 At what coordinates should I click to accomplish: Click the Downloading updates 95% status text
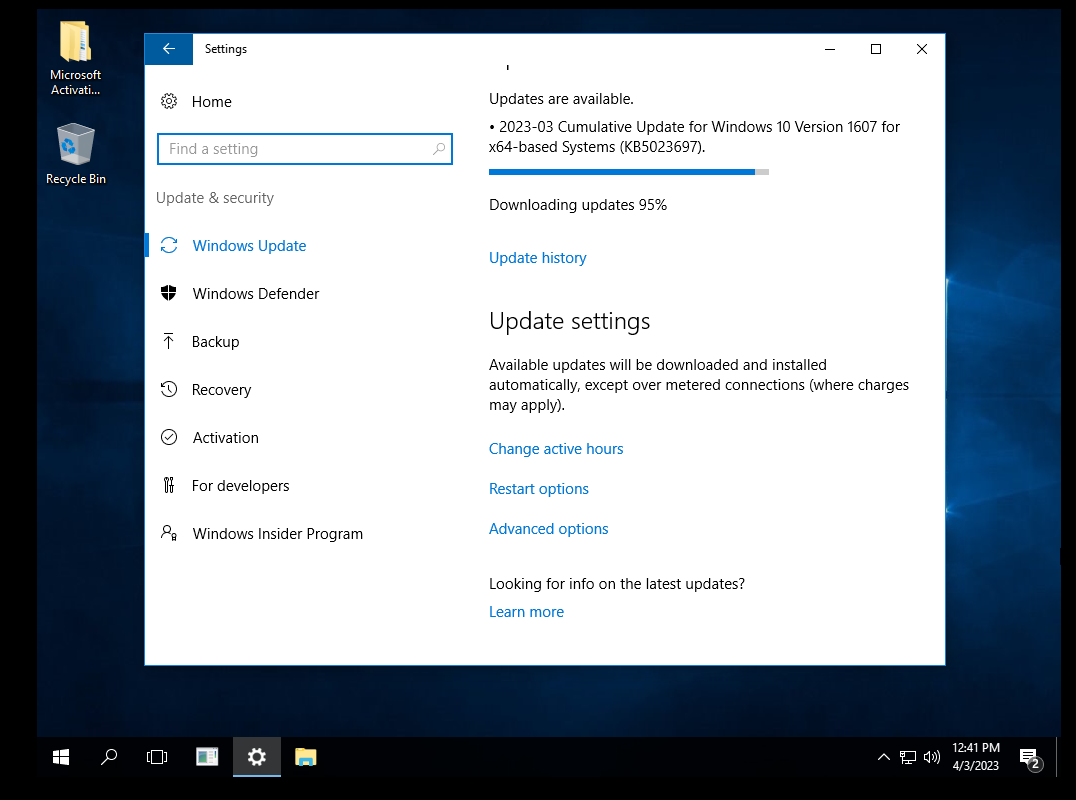click(x=578, y=205)
